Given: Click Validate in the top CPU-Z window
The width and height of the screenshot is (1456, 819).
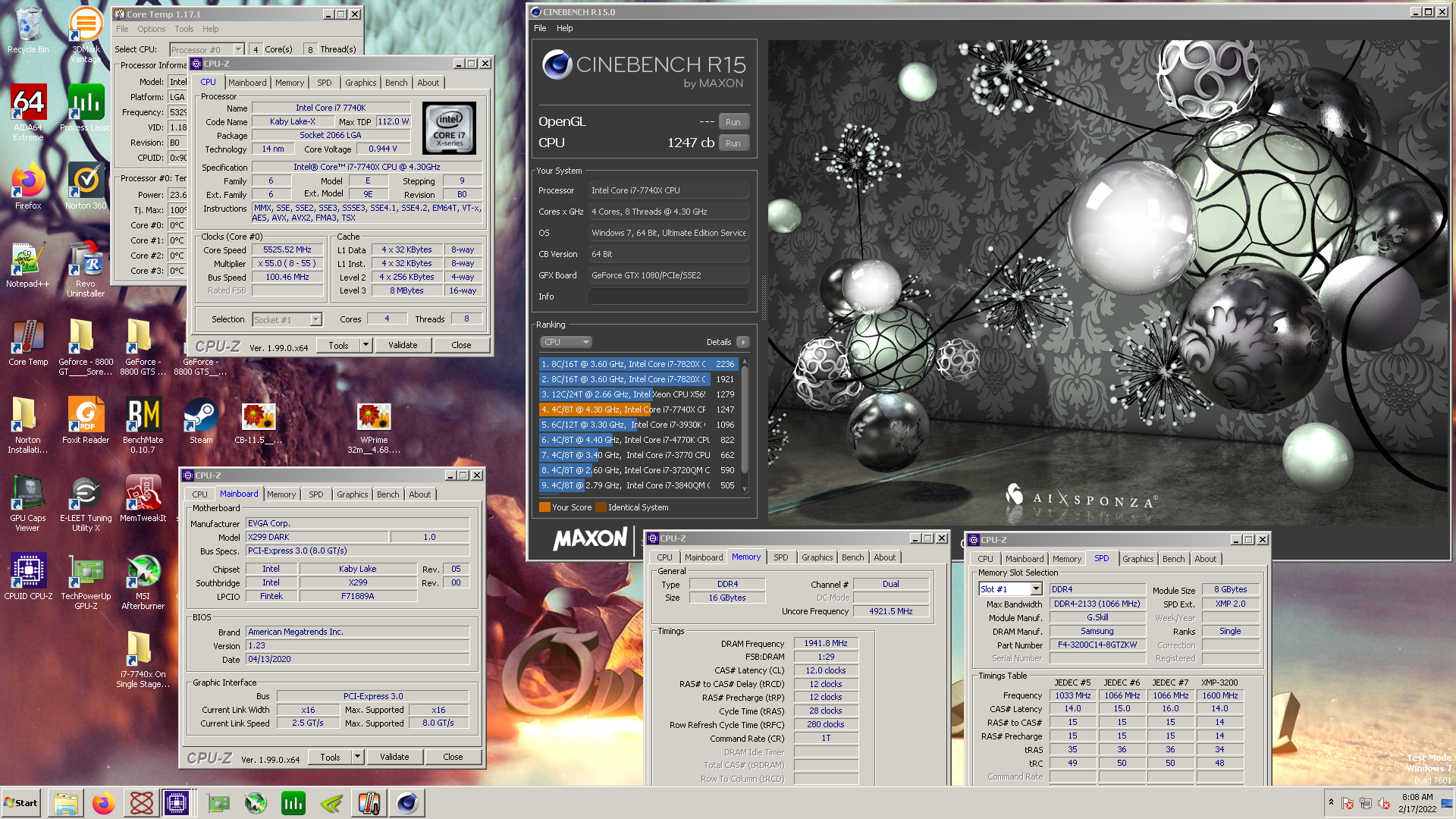Looking at the screenshot, I should point(403,345).
